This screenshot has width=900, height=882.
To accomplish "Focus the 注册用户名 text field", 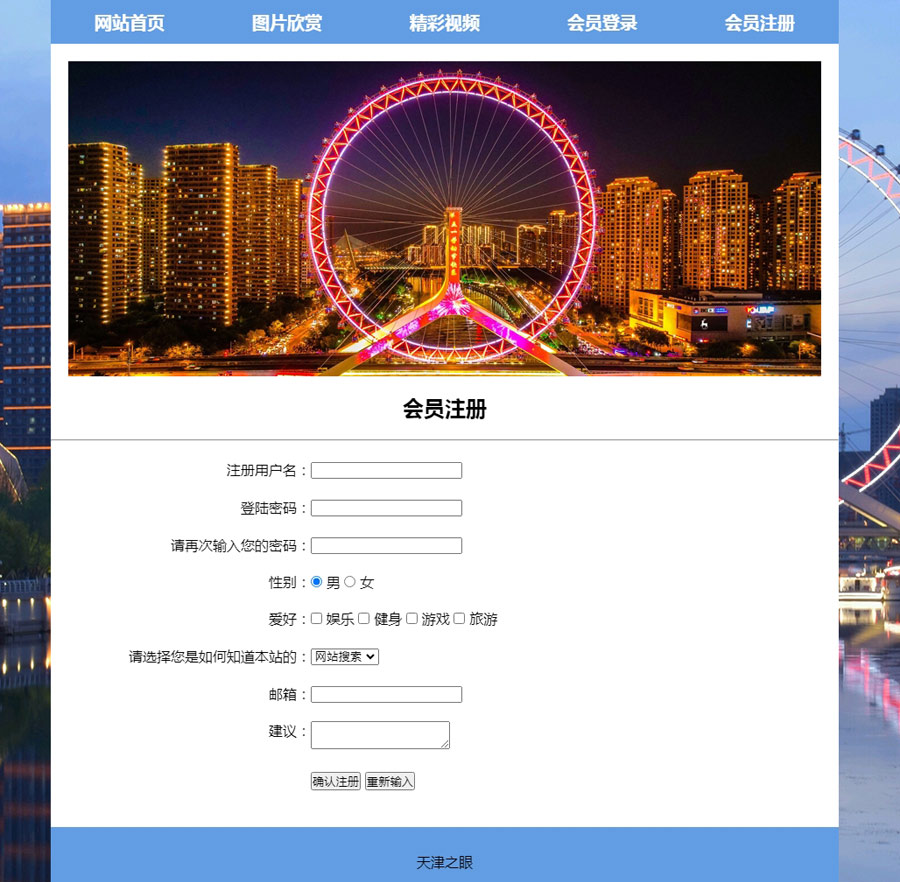I will coord(386,471).
